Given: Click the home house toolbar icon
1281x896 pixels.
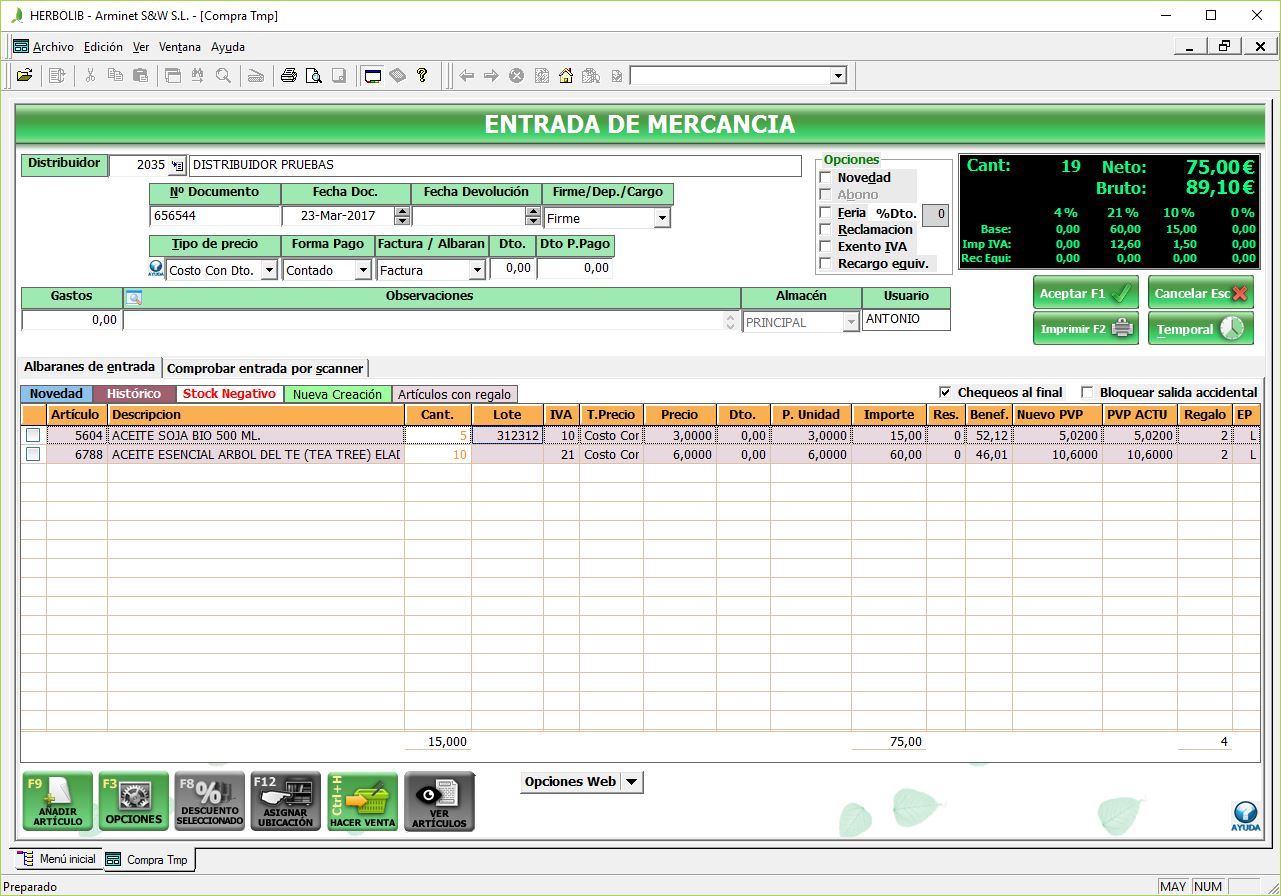Looking at the screenshot, I should tap(566, 75).
